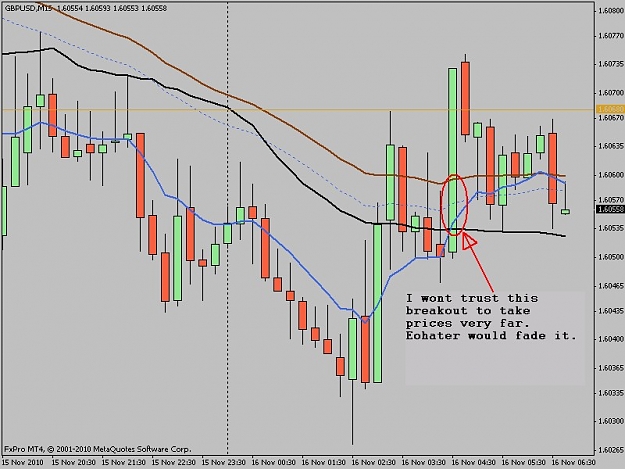
Task: Select the vertical dotted day separator line
Action: [x=228, y=227]
